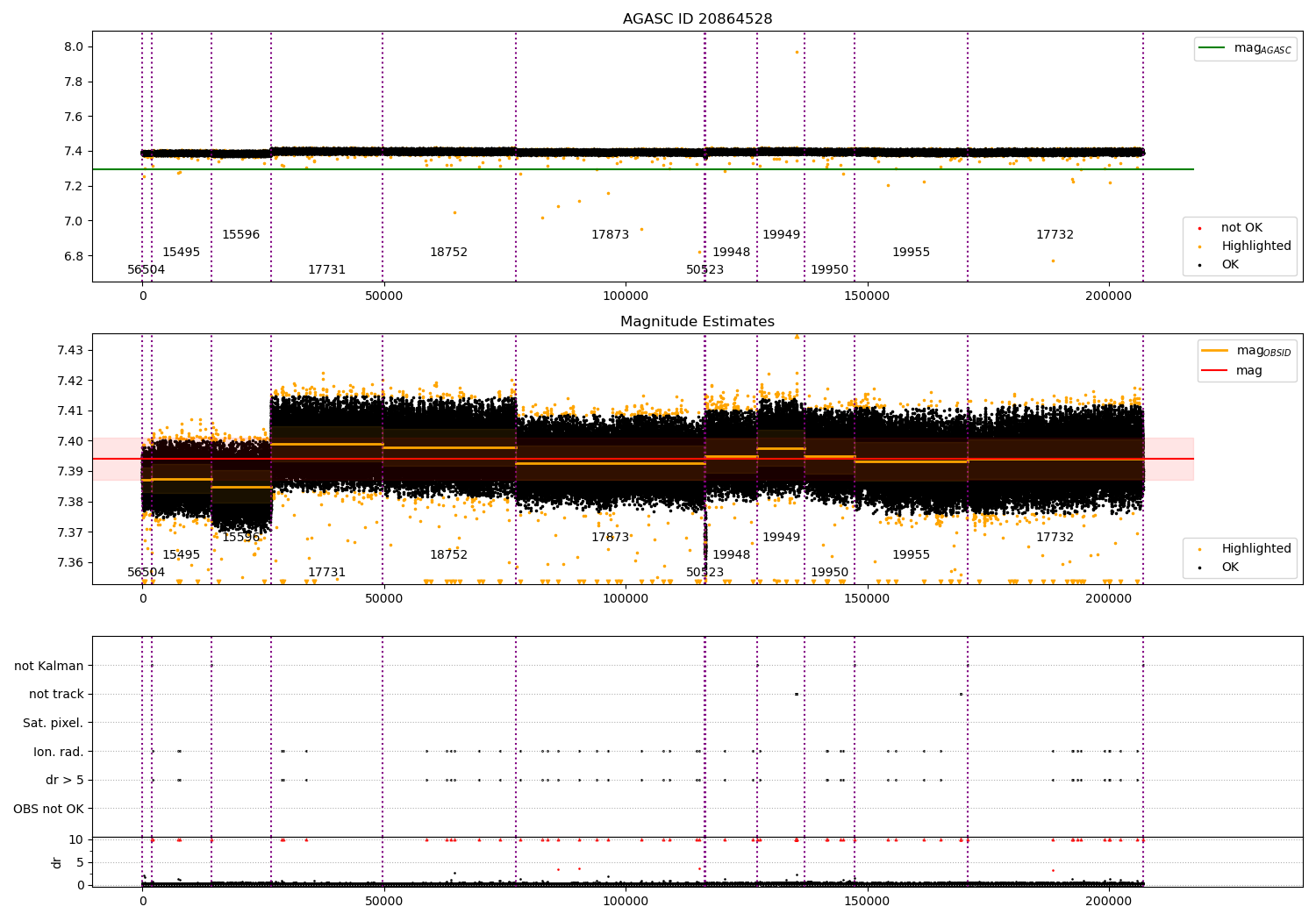The image size is (1316, 921).
Task: Click the red 'mag' legend entry in middle plot
Action: pyautogui.click(x=1233, y=371)
